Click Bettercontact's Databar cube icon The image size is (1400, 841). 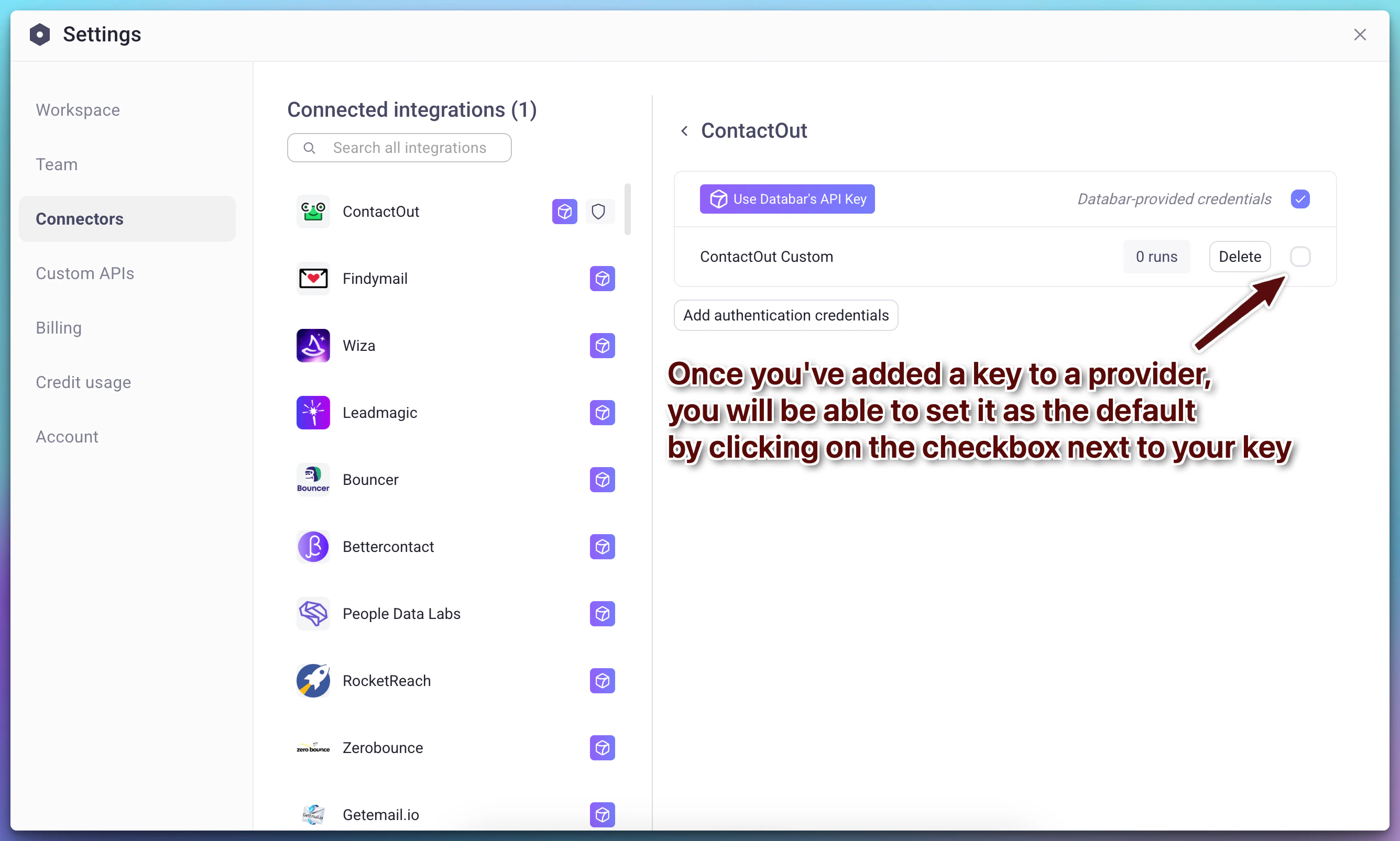pyautogui.click(x=602, y=546)
